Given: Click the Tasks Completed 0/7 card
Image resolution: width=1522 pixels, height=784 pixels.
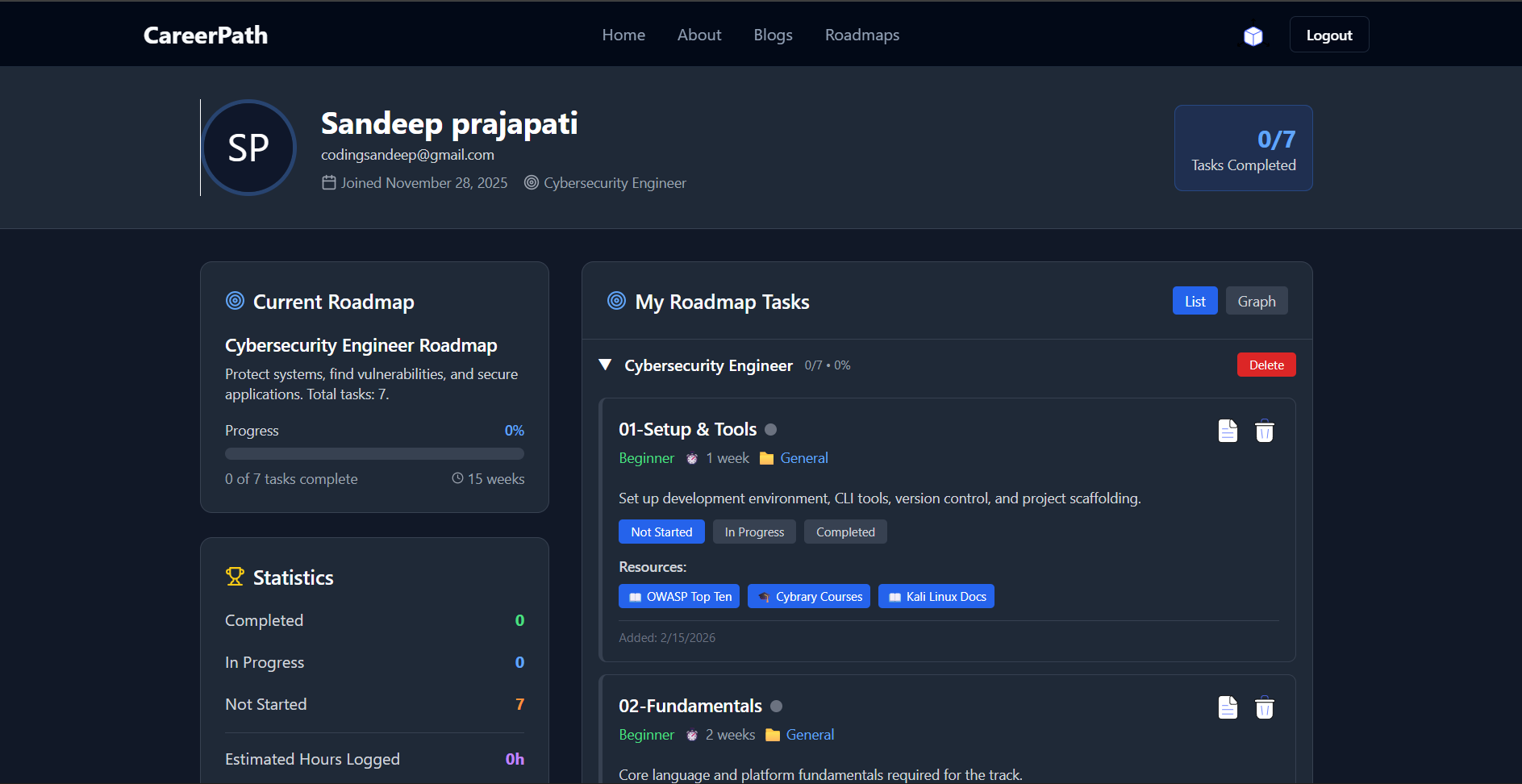Looking at the screenshot, I should click(x=1243, y=148).
